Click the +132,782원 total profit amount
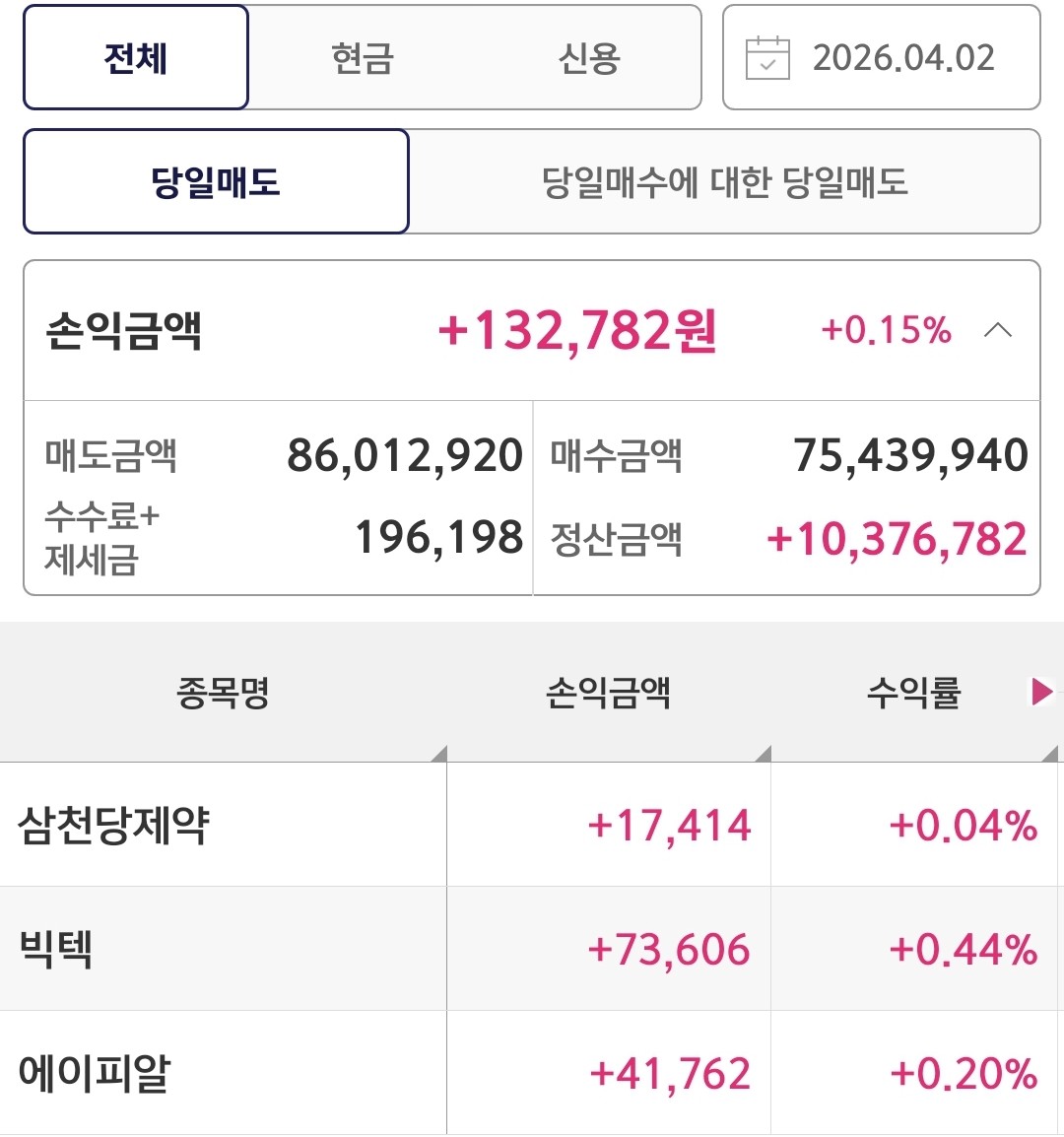The width and height of the screenshot is (1064, 1137). tap(577, 330)
